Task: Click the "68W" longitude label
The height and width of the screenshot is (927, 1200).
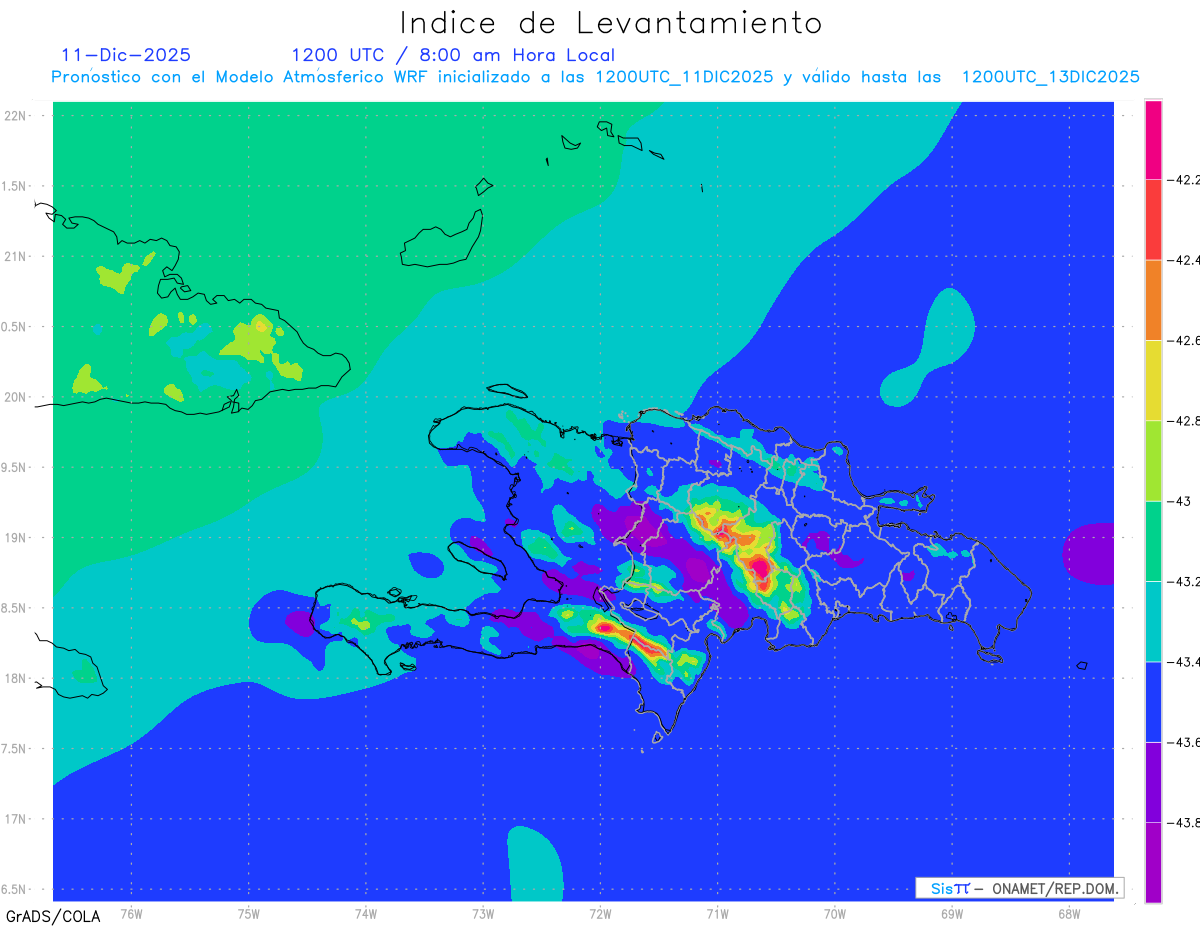Action: coord(1069,913)
